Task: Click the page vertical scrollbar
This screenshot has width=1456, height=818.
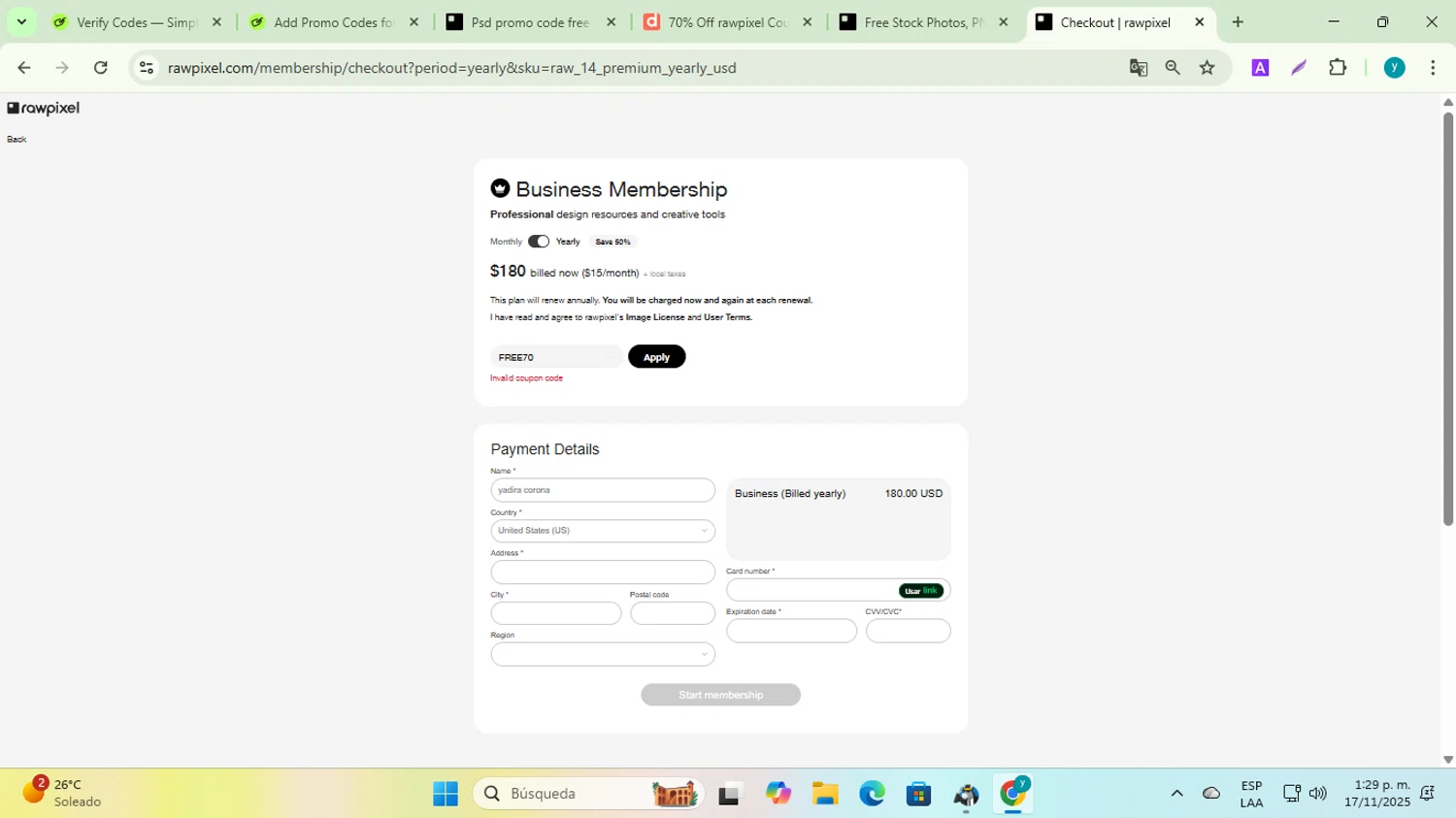Action: pos(1448,320)
